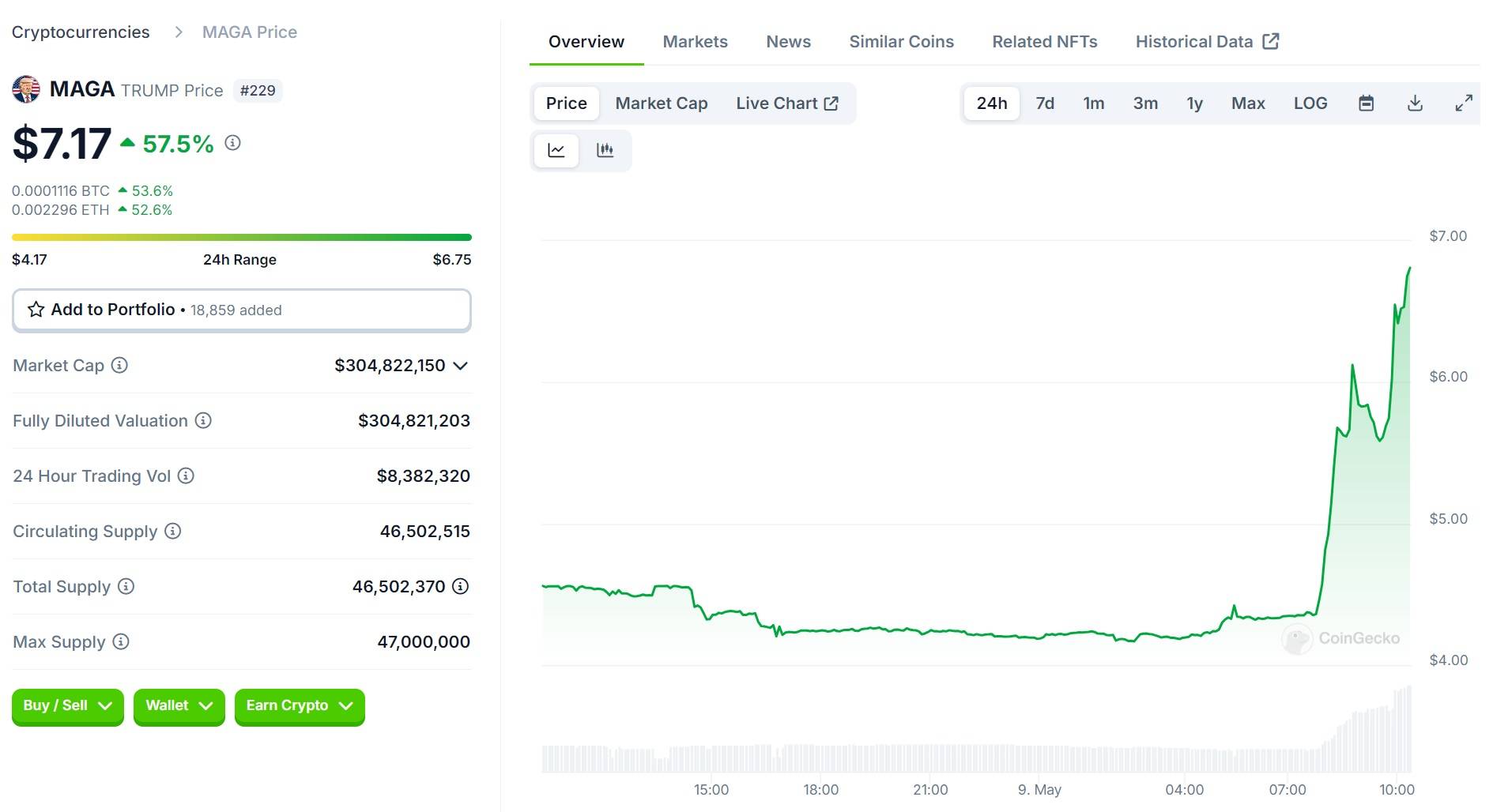The image size is (1493, 812).
Task: Open price change info icon beside 57.5%
Action: click(x=232, y=143)
